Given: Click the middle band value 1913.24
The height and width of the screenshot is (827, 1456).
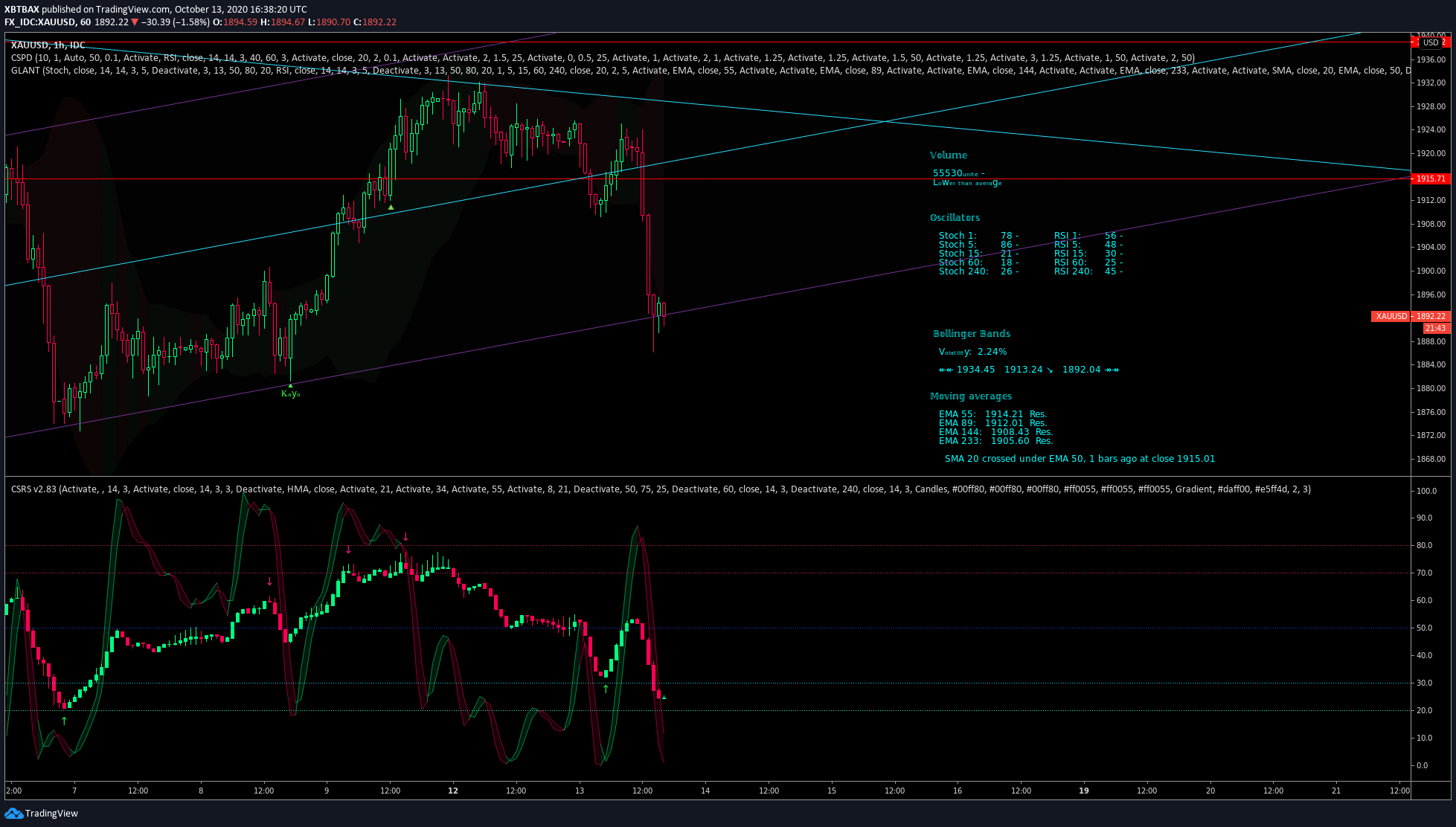Looking at the screenshot, I should (1024, 370).
